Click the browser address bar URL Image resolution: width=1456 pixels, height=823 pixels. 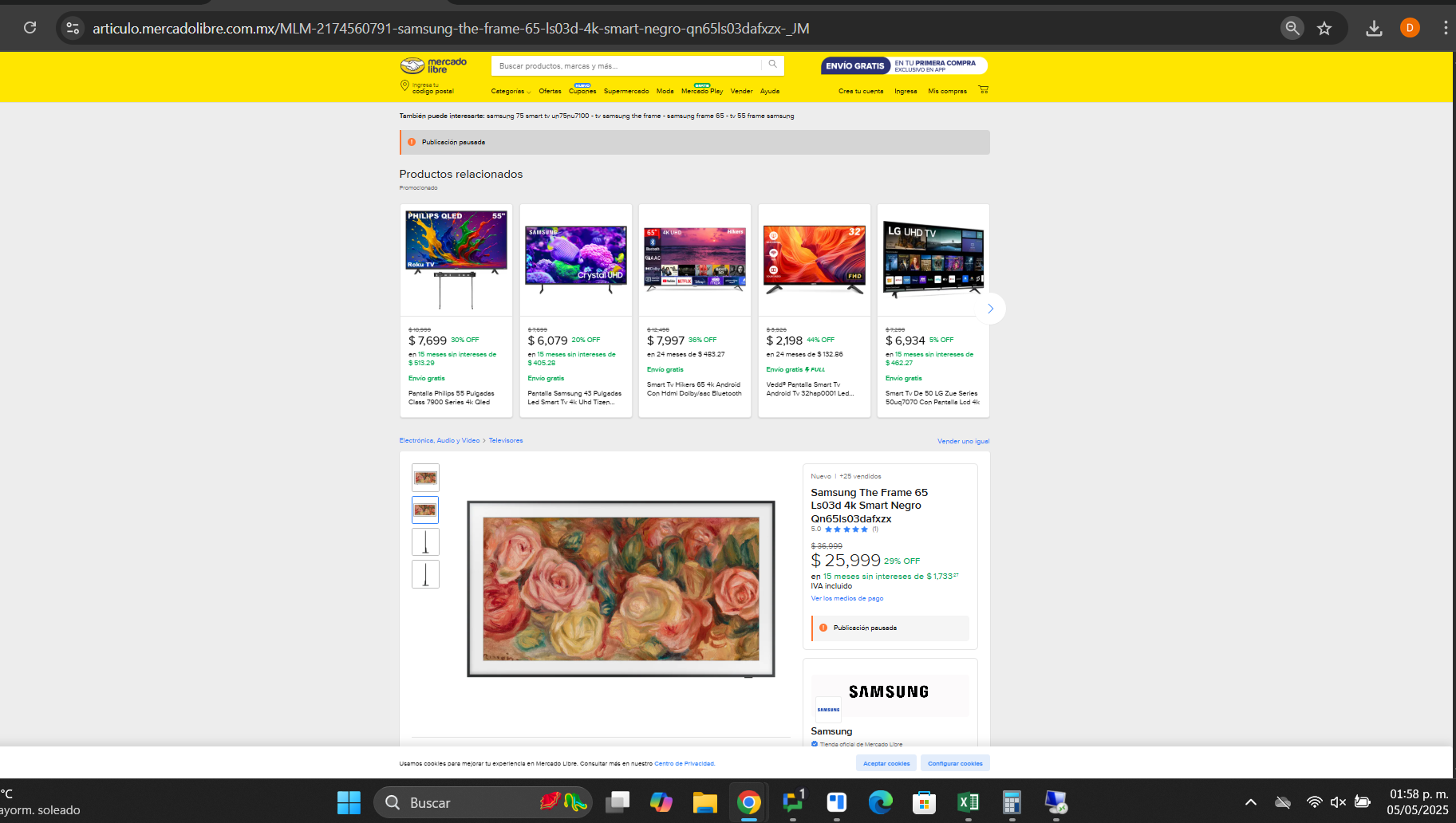click(451, 28)
